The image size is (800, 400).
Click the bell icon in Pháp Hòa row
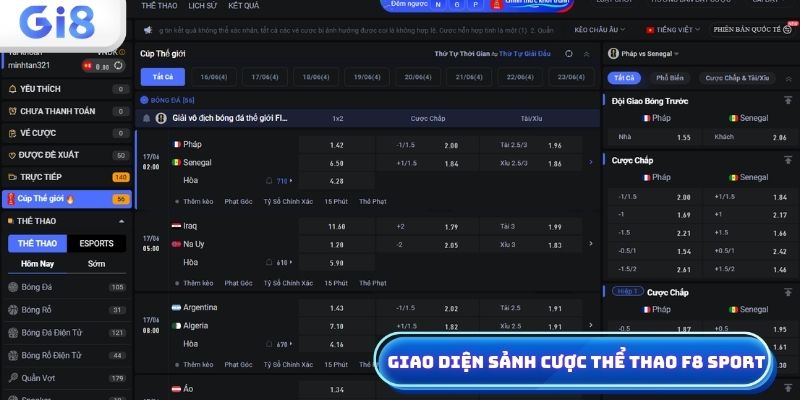[269, 181]
